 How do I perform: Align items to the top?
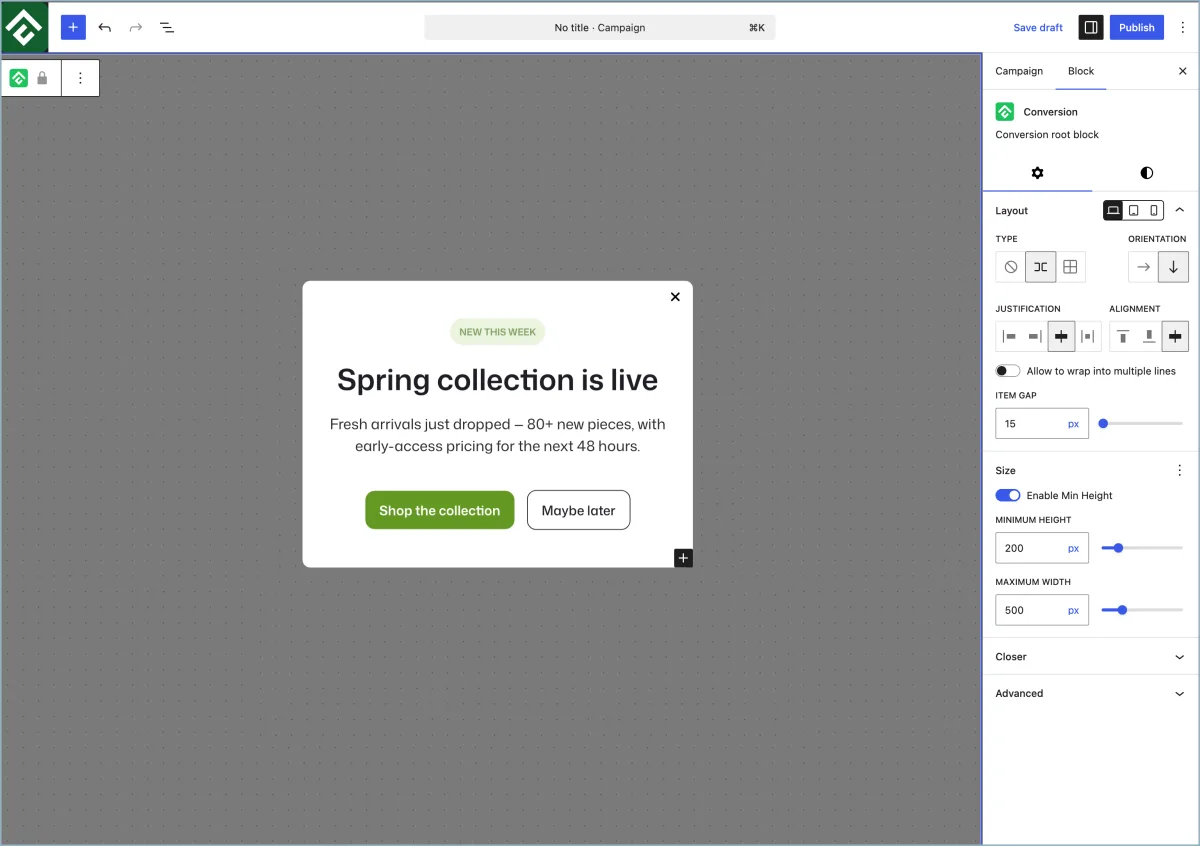pos(1123,337)
